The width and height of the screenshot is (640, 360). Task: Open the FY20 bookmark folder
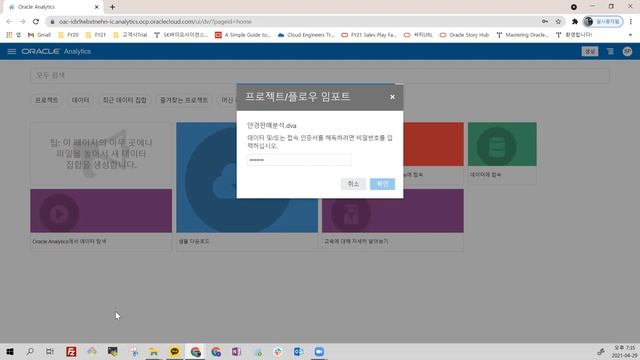coord(68,35)
